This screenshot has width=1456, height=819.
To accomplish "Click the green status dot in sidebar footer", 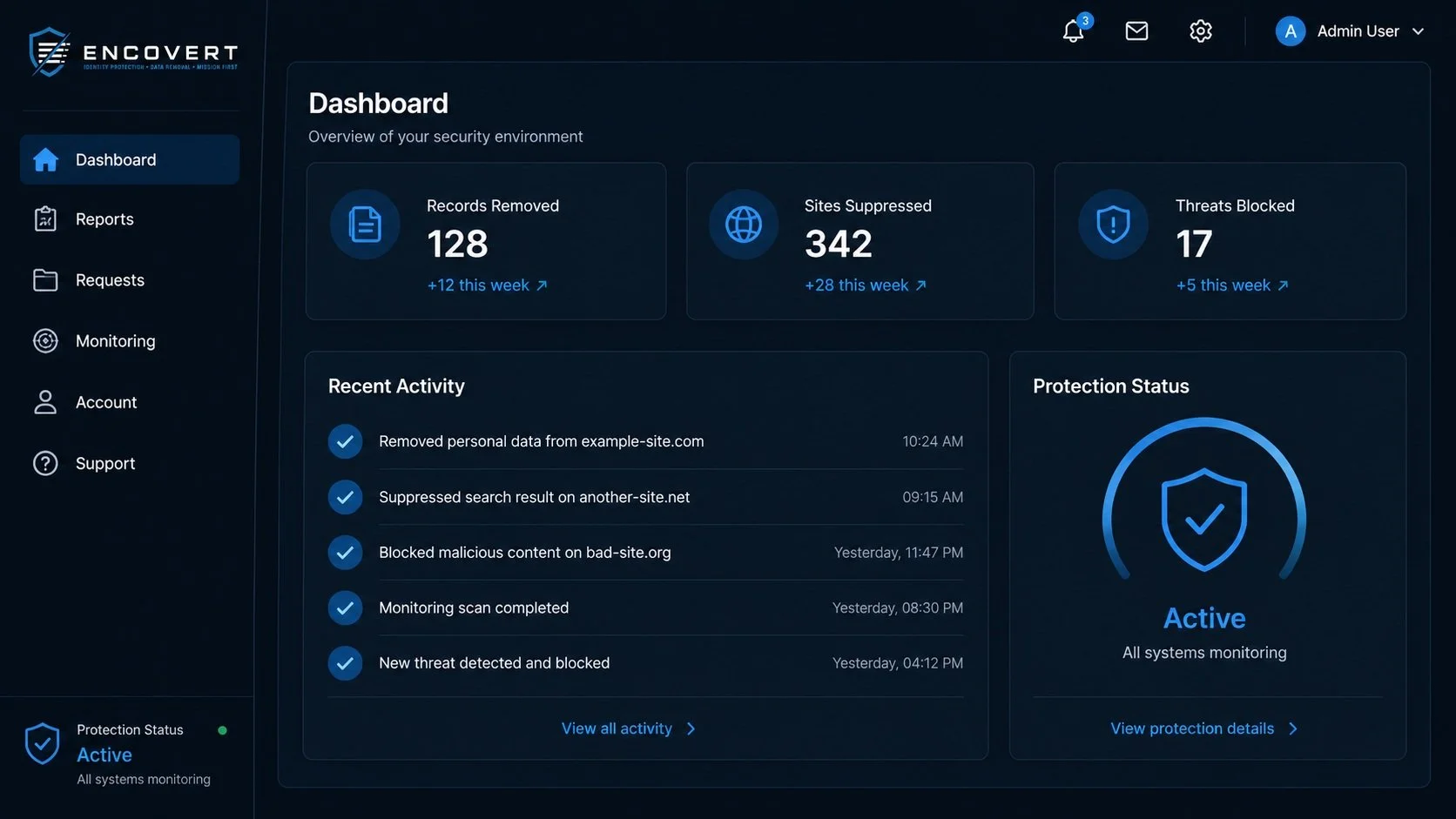I will click(222, 730).
